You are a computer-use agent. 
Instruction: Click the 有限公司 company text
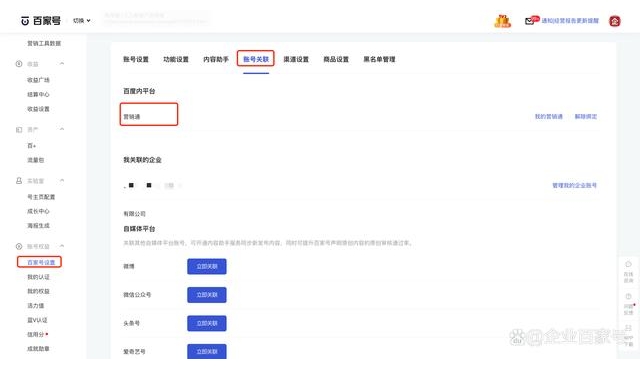point(134,213)
